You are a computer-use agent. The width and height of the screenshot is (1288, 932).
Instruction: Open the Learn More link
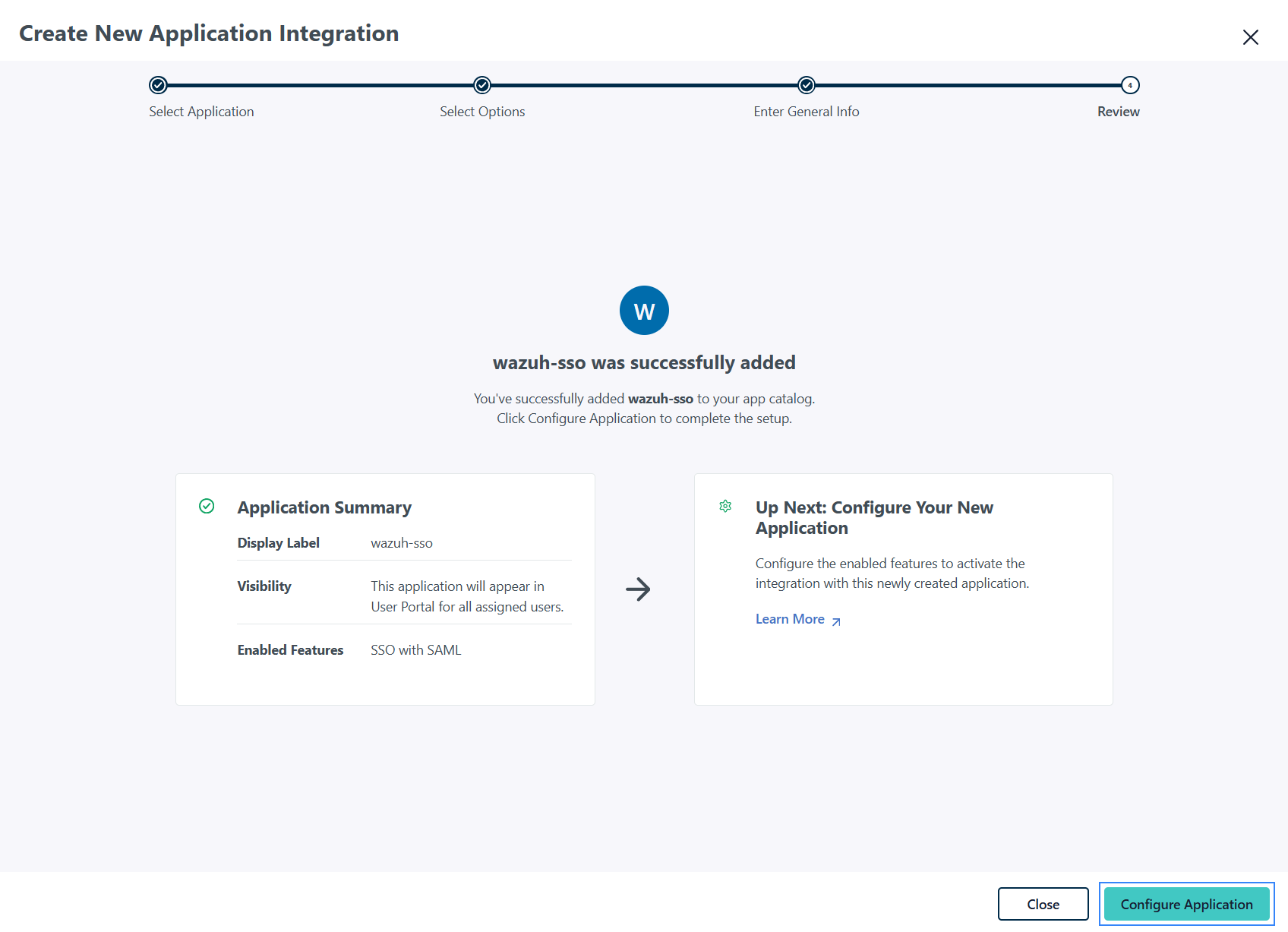click(790, 619)
